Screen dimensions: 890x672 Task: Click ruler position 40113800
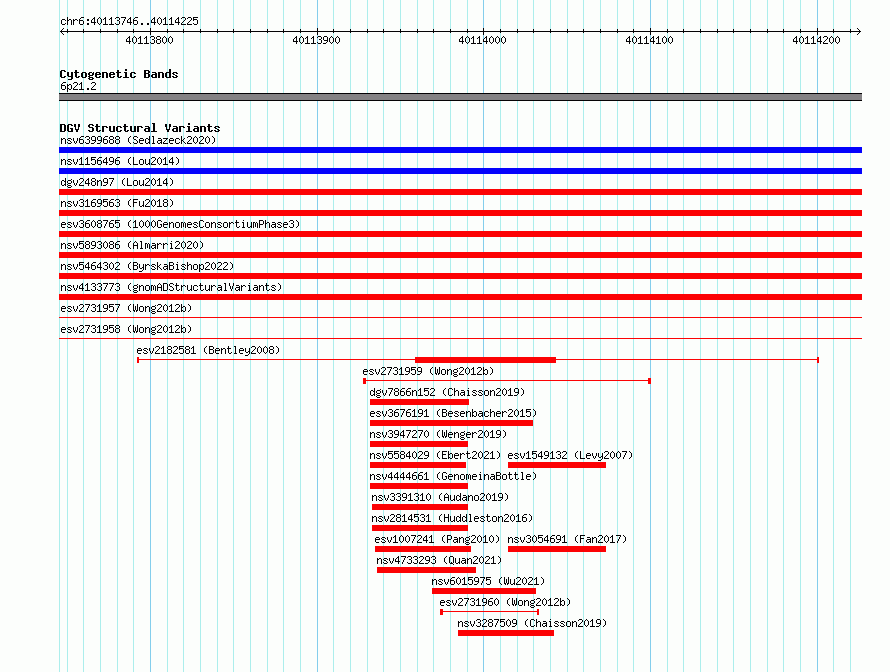click(x=149, y=40)
